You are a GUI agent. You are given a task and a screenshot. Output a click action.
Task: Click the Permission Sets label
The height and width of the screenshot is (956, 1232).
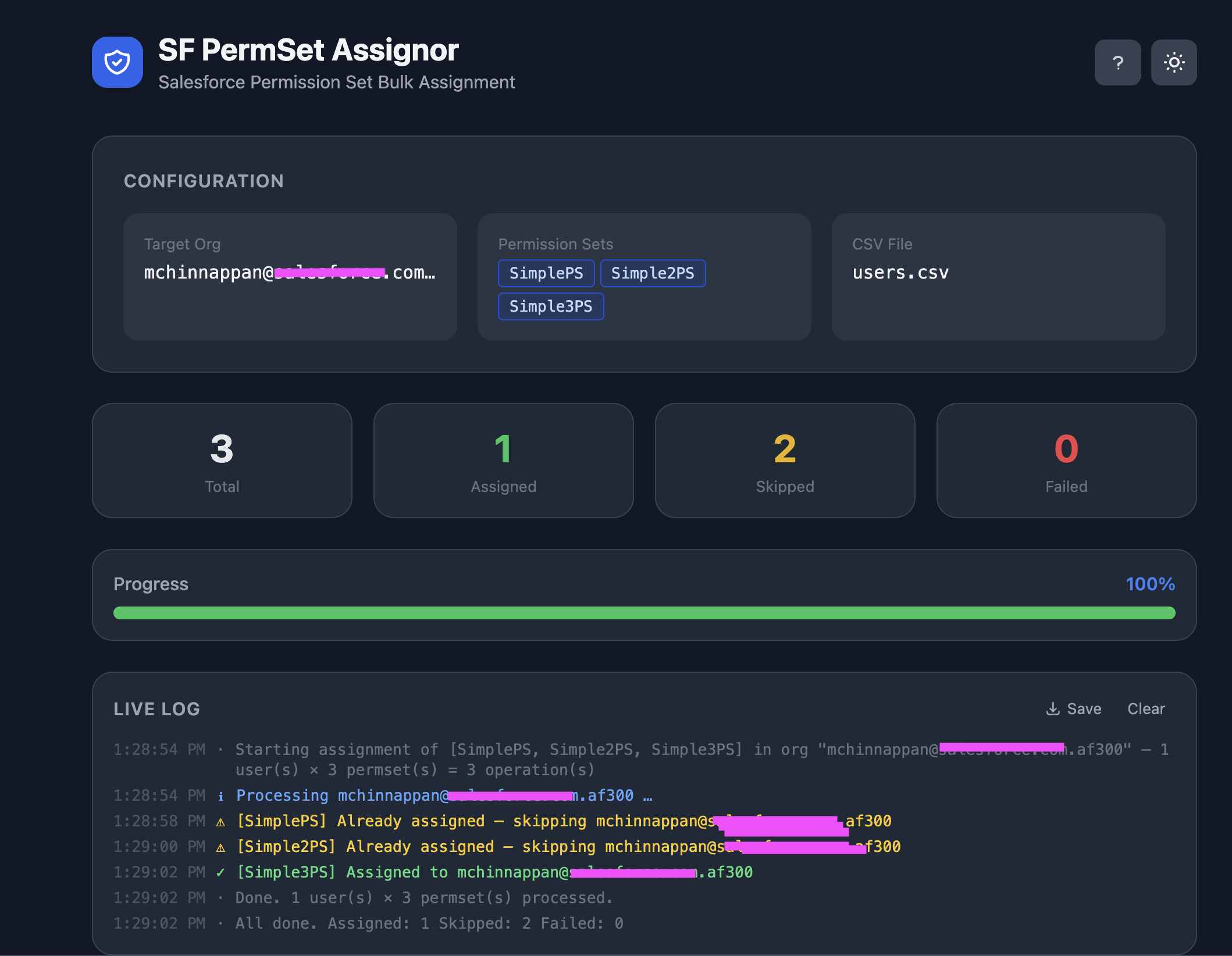tap(556, 244)
